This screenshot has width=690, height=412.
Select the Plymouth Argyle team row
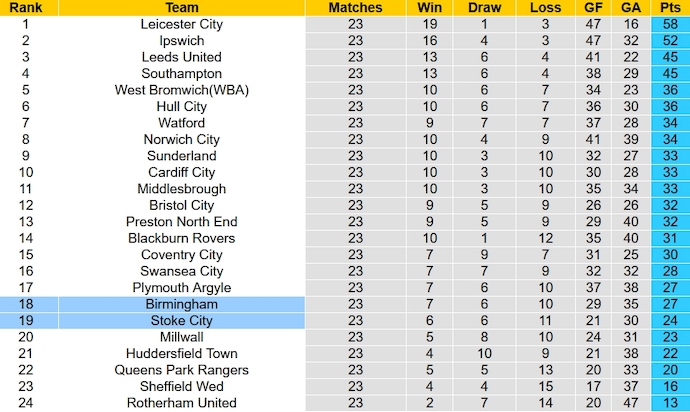pyautogui.click(x=181, y=287)
